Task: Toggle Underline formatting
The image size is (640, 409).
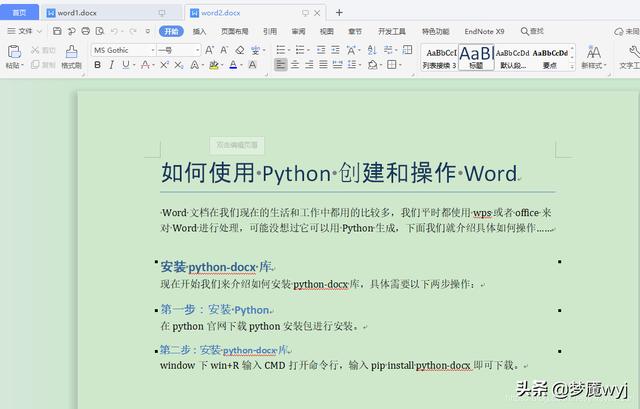Action: coord(126,64)
